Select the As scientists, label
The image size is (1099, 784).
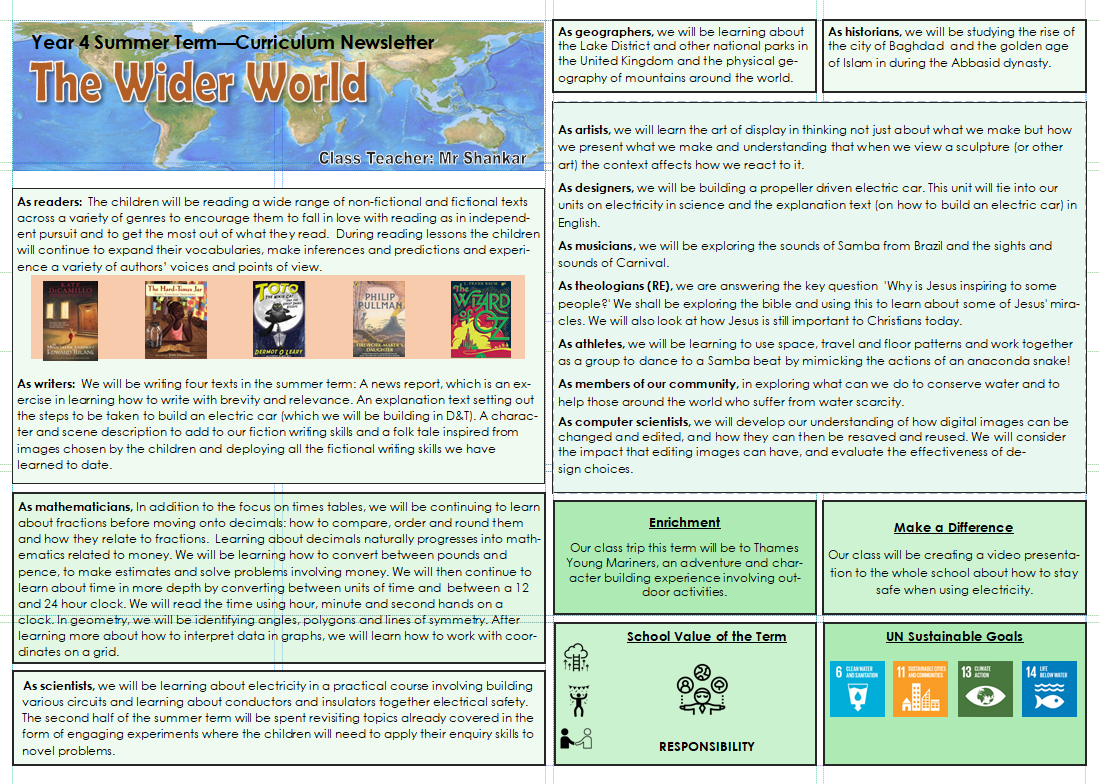point(58,686)
